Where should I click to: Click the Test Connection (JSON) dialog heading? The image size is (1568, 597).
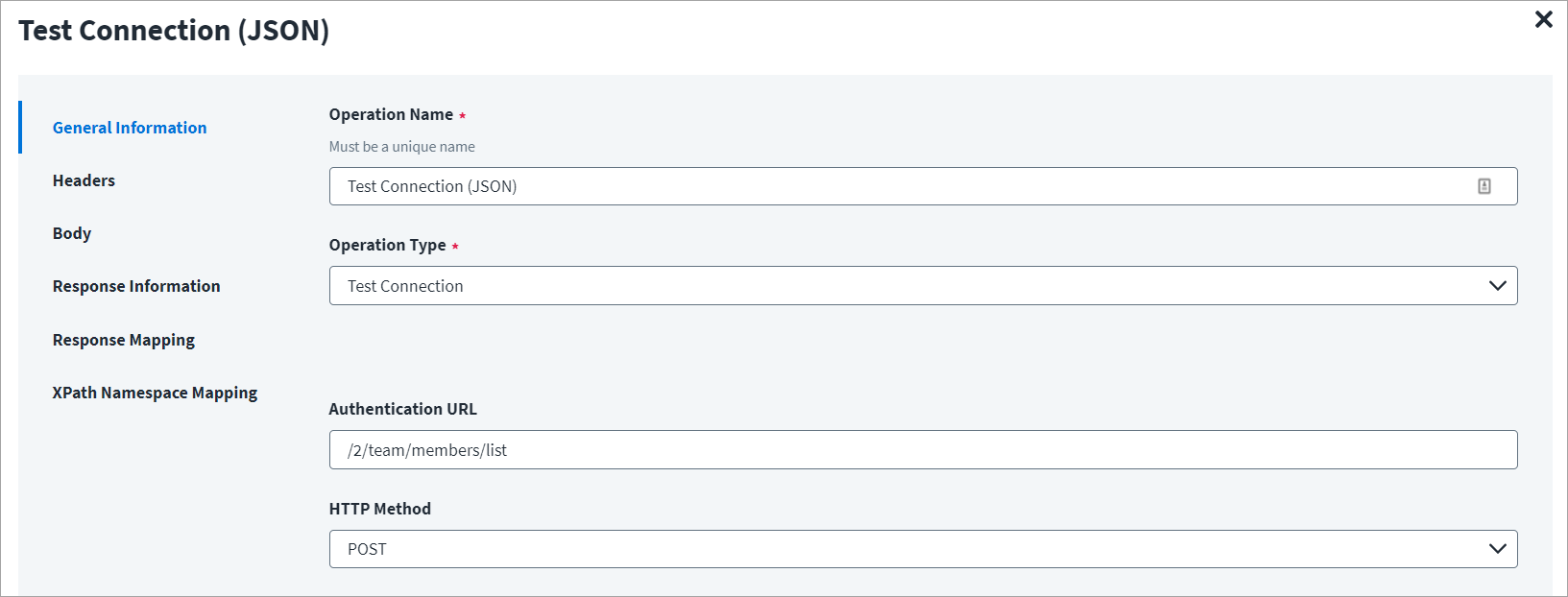pos(174,31)
